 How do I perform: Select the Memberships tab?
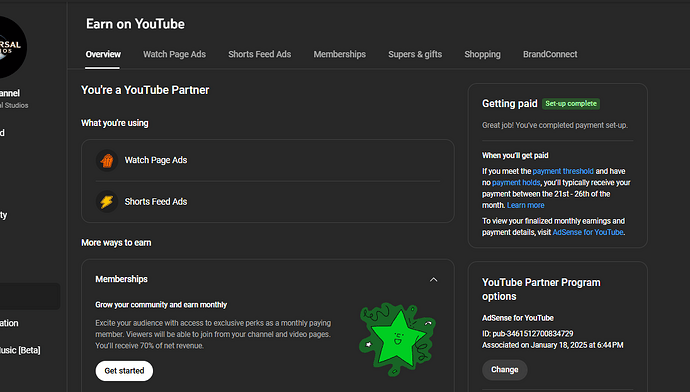(339, 54)
